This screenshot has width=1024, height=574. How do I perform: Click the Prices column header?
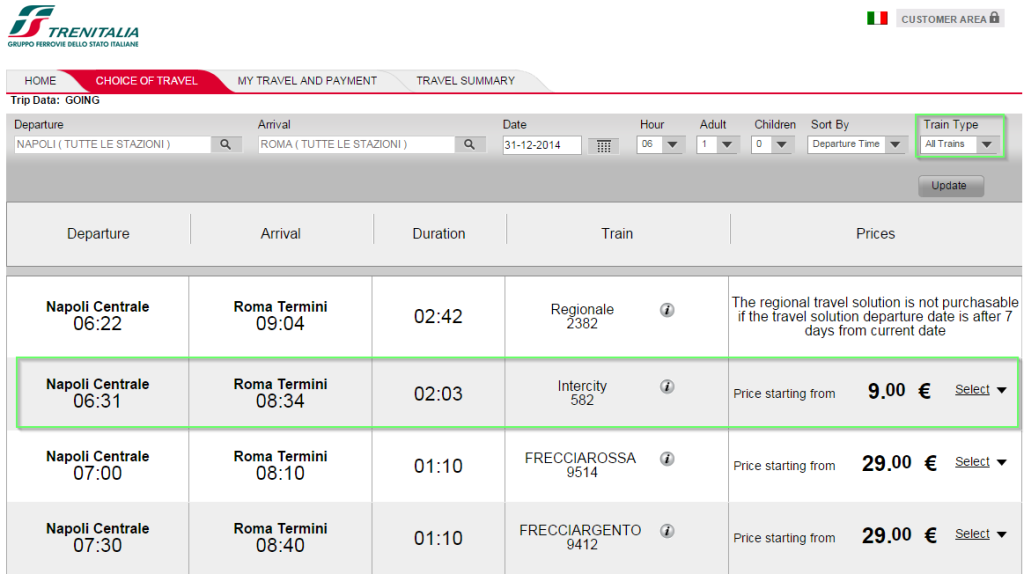point(875,234)
